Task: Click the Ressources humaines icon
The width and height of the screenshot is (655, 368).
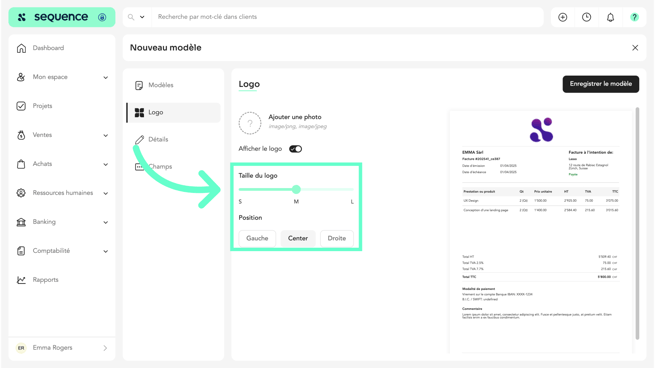Action: click(21, 193)
